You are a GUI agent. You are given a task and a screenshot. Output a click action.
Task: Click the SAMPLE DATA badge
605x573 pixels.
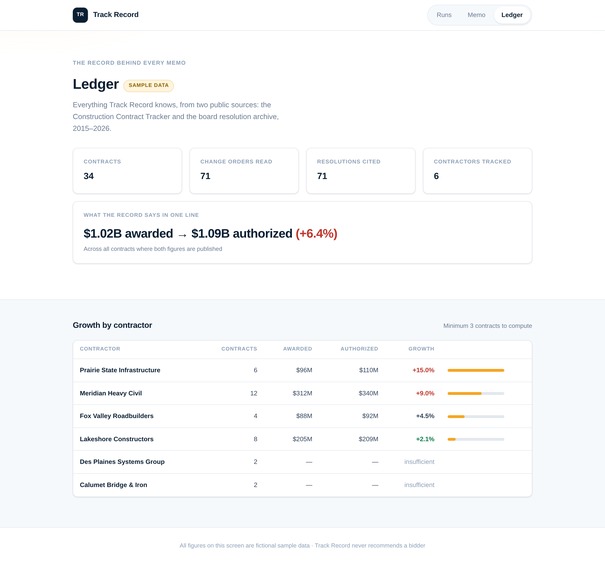coord(149,85)
